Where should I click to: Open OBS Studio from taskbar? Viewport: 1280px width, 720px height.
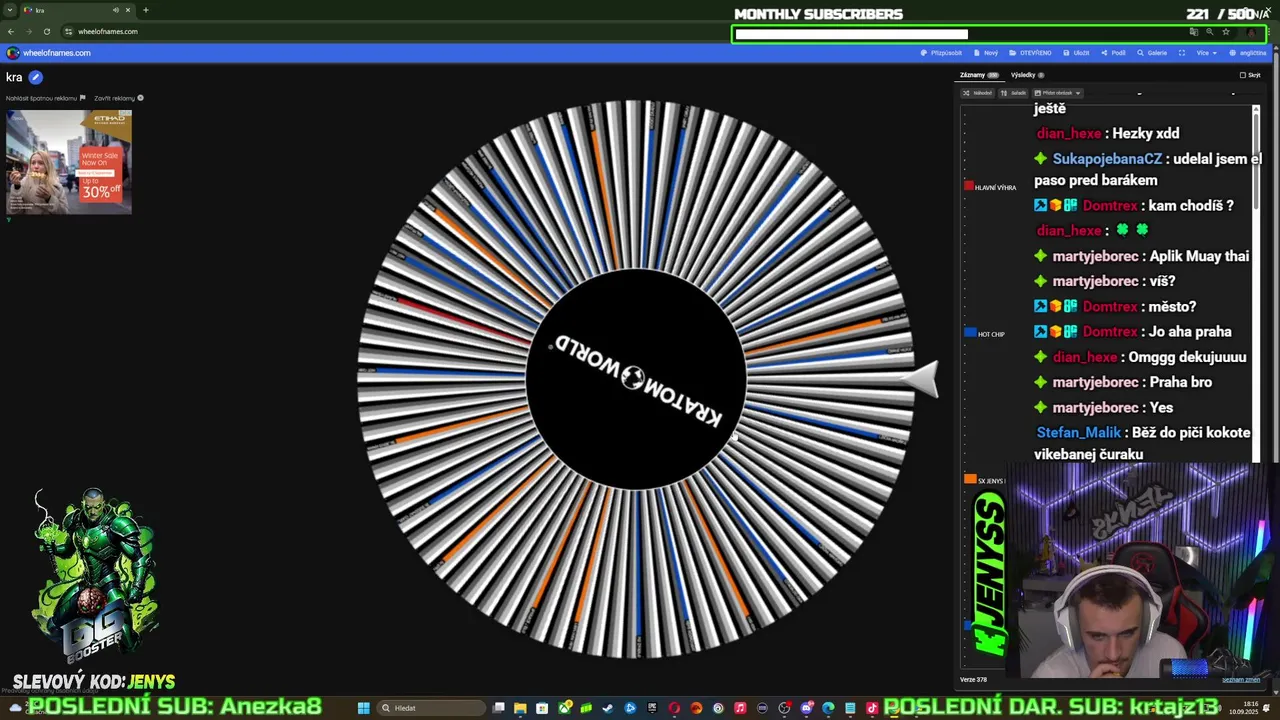click(x=784, y=708)
